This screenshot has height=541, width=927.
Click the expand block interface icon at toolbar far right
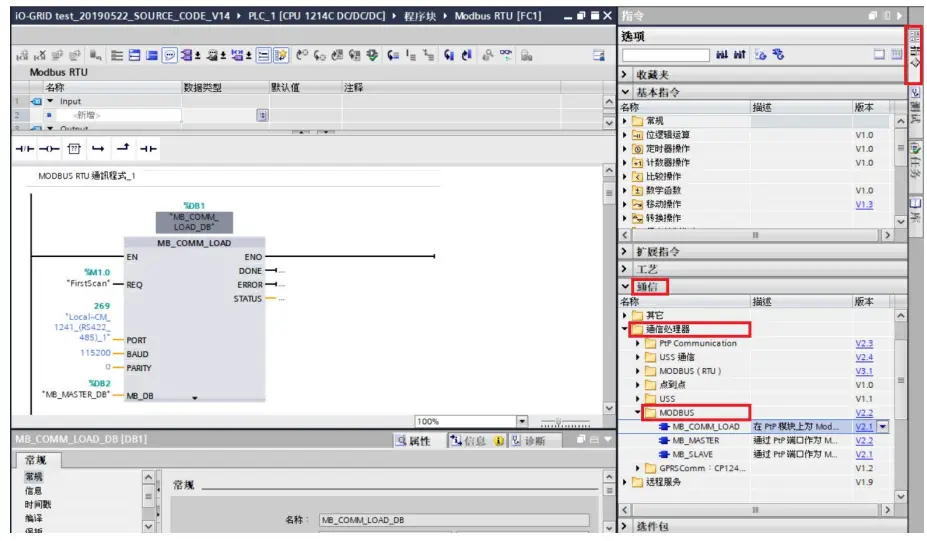coord(599,56)
